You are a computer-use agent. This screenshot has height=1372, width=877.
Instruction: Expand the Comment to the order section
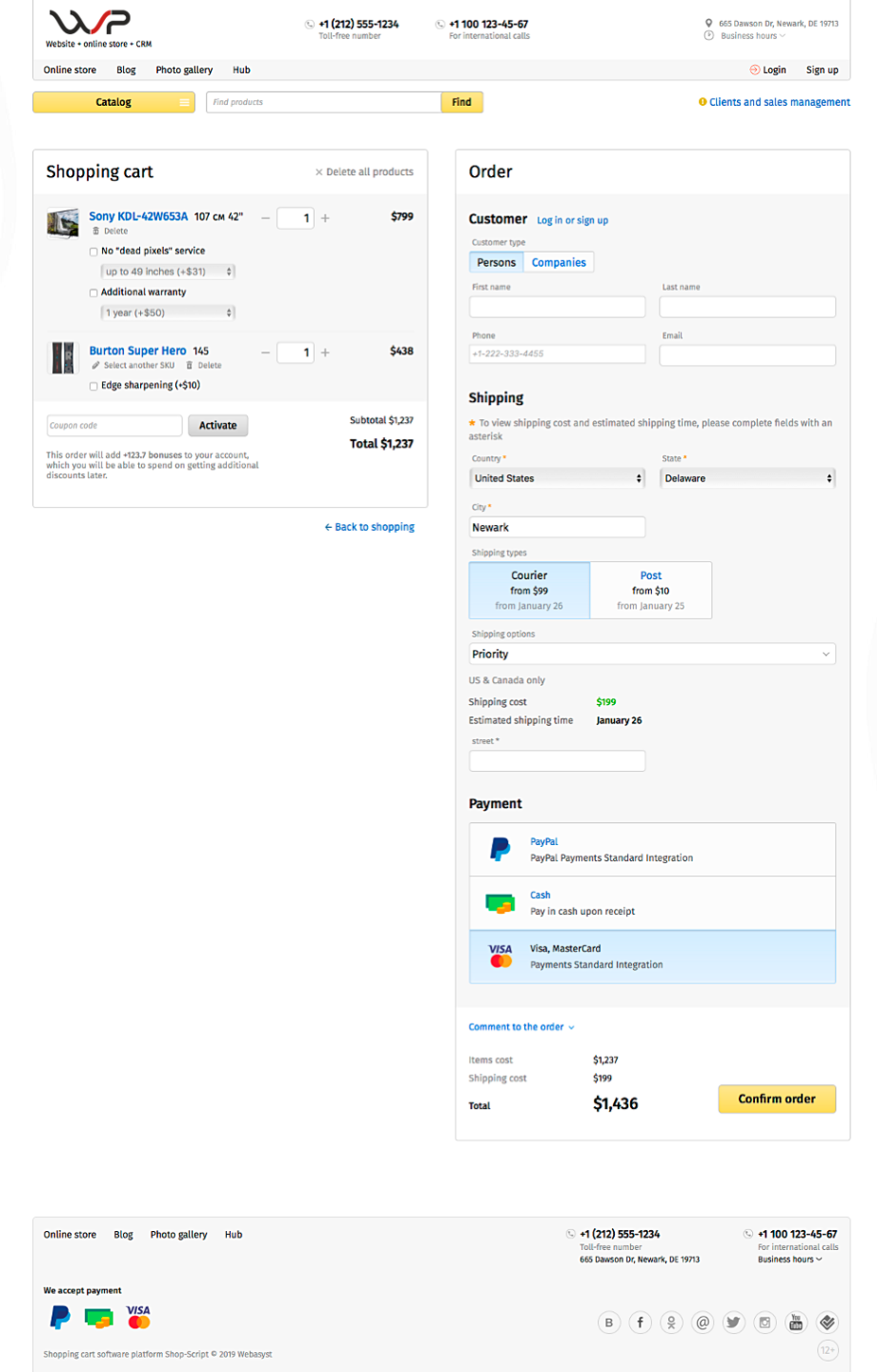coord(520,1027)
